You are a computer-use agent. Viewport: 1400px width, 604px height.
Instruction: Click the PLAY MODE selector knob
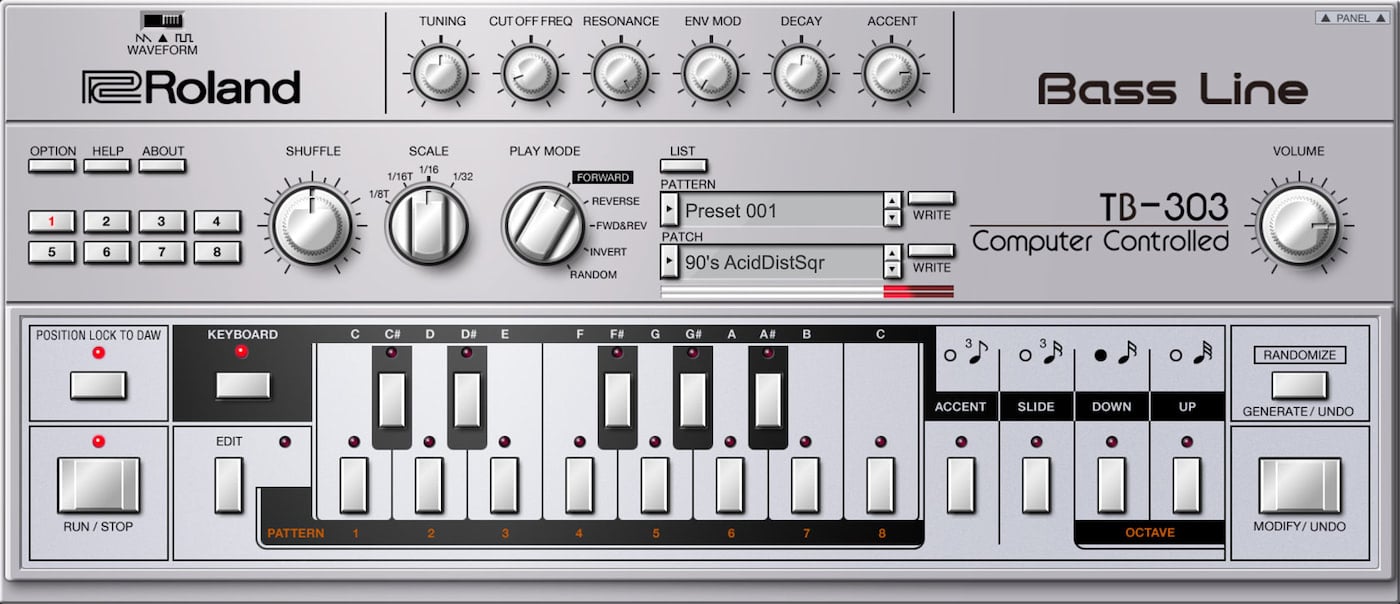(544, 224)
